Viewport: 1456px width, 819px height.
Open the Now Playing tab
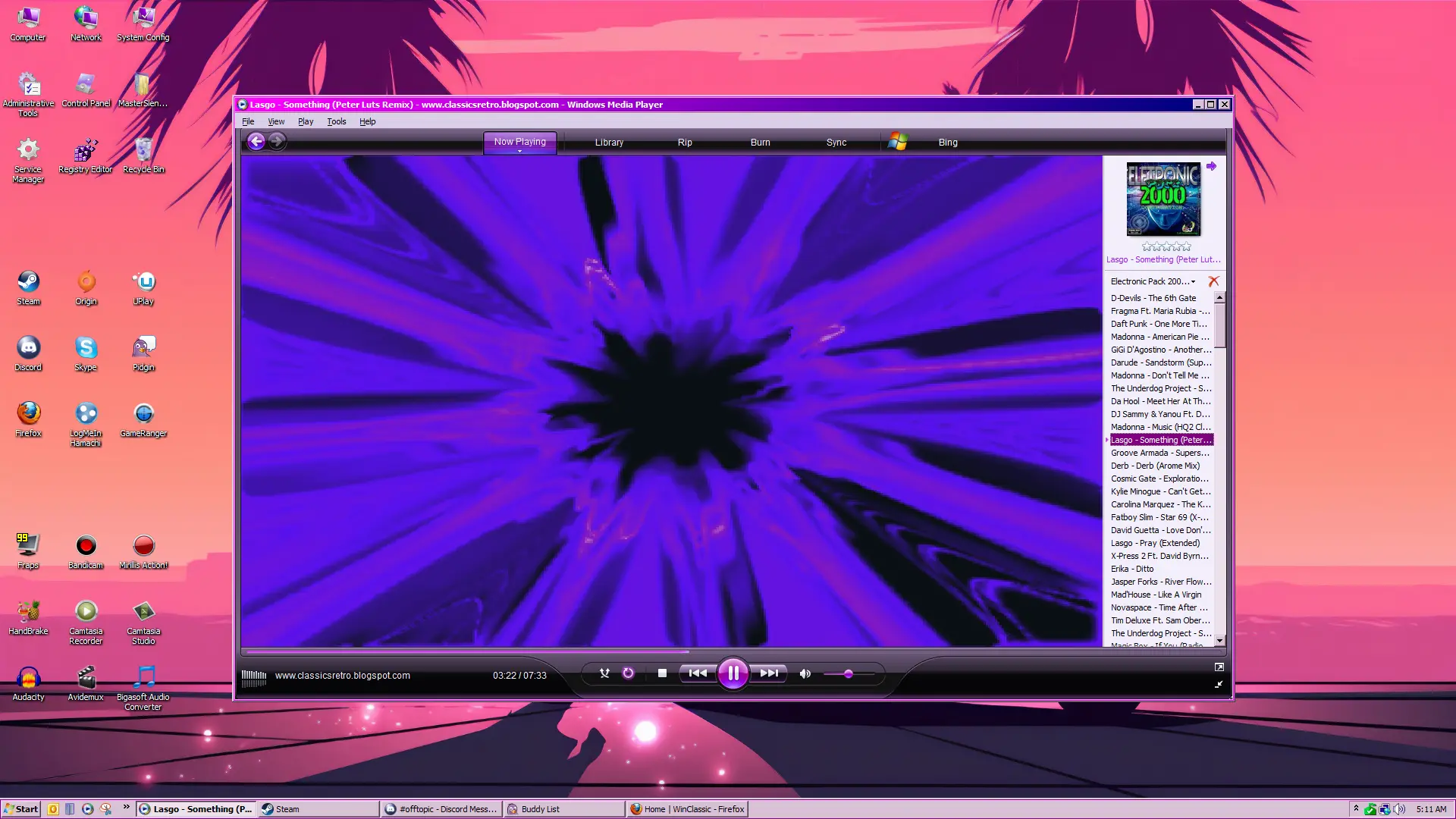point(519,142)
